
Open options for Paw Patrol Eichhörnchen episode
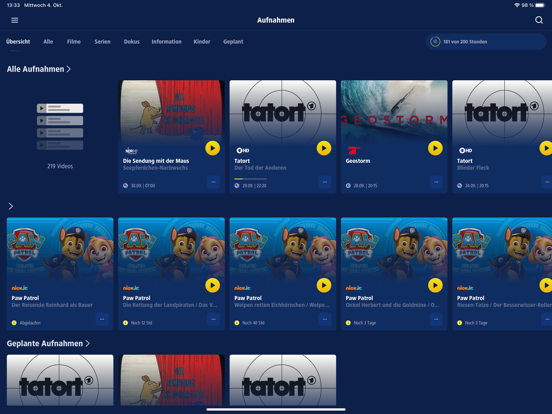click(325, 319)
